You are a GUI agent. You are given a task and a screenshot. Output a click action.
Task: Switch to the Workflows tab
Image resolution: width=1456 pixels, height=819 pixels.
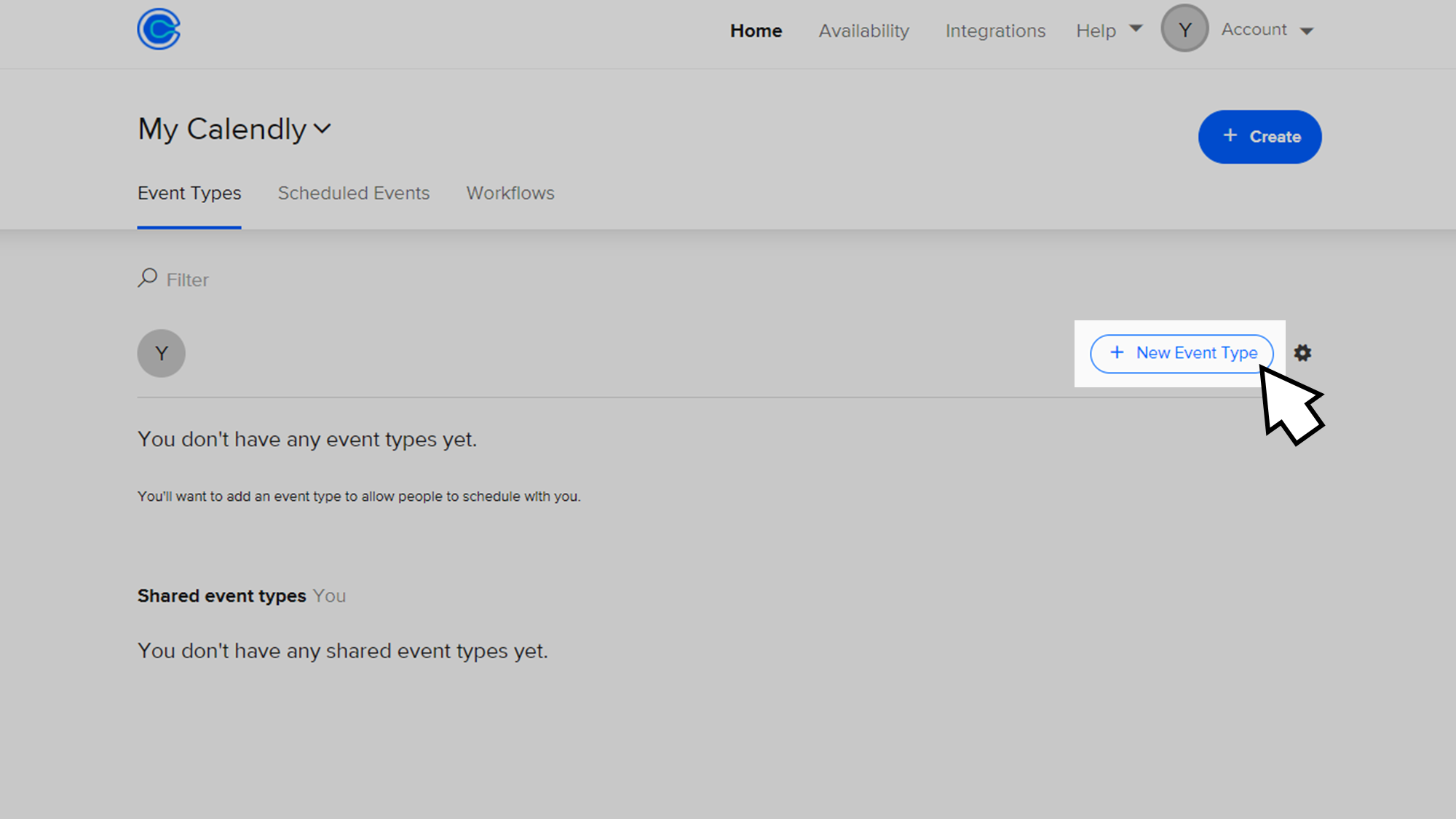[510, 193]
